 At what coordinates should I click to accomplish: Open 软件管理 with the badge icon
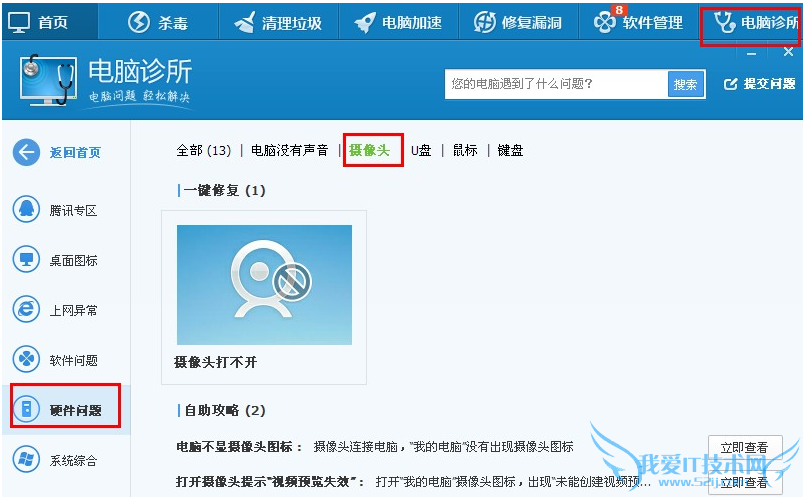605,22
